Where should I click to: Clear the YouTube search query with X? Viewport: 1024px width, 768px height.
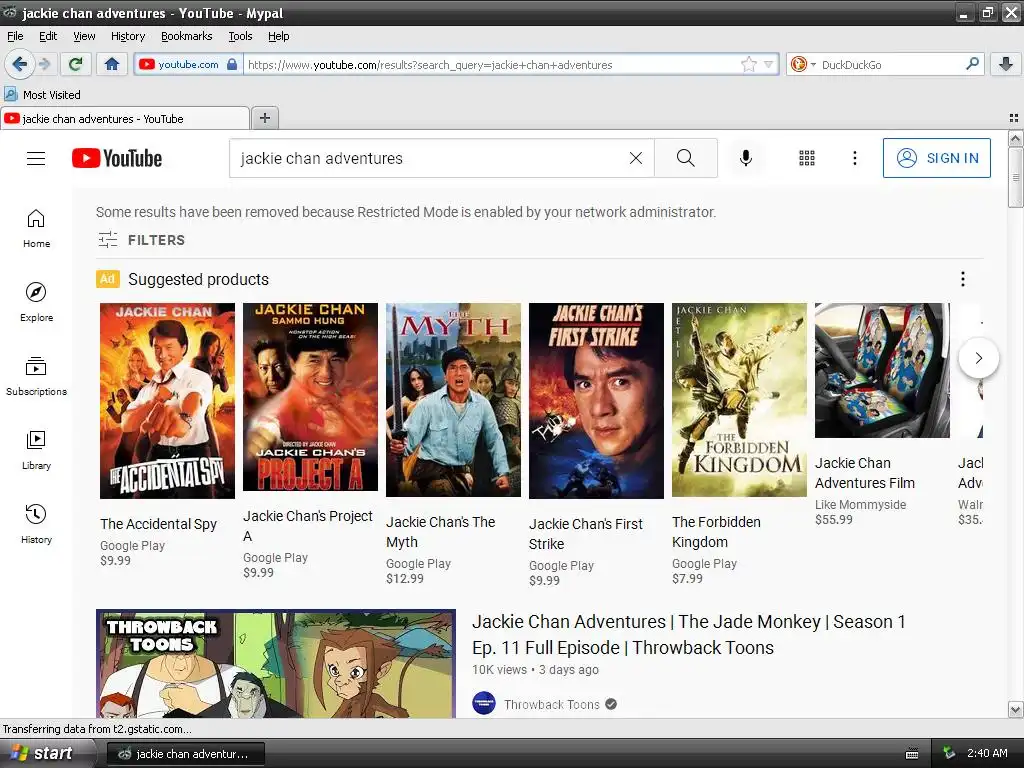point(635,158)
